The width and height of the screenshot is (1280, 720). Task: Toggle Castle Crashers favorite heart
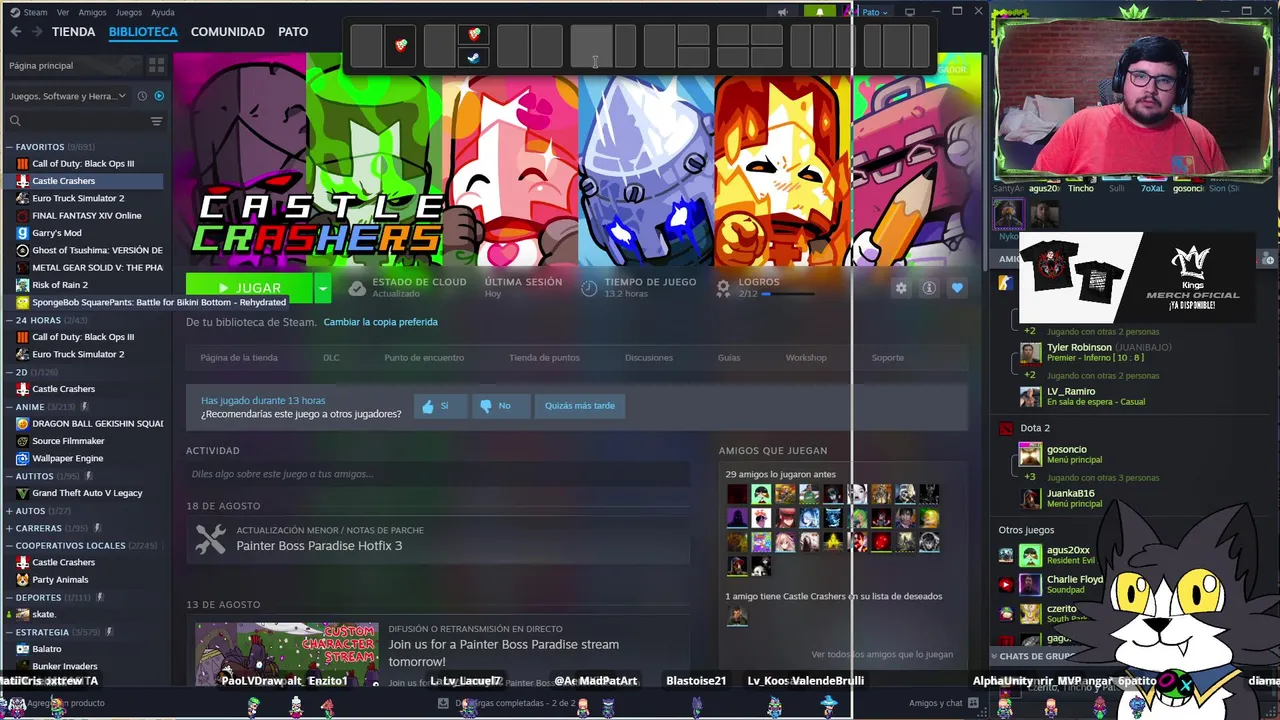click(x=957, y=288)
